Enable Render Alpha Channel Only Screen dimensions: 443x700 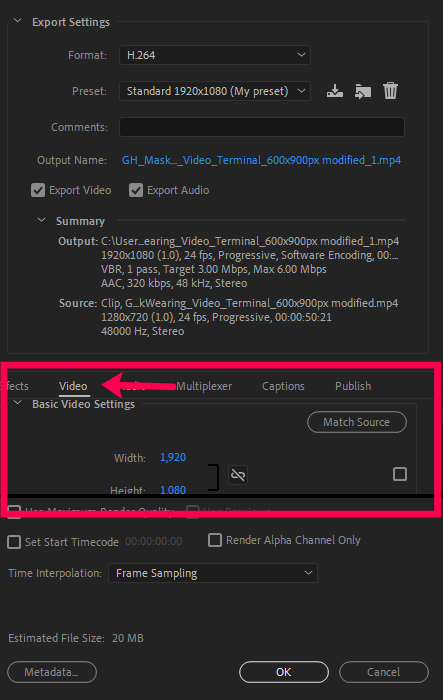(215, 540)
